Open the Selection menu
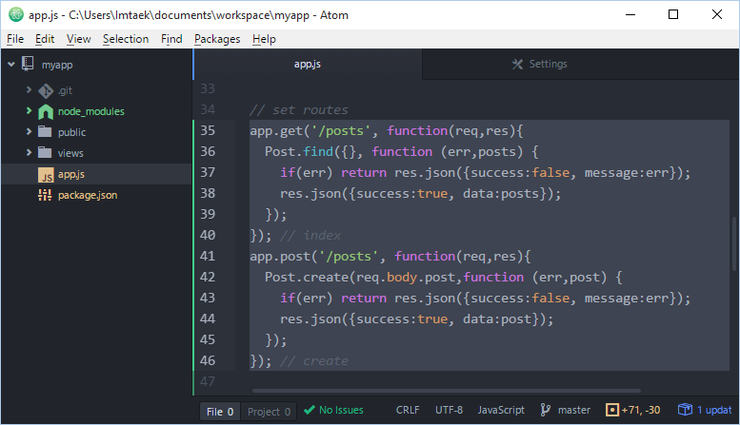740x425 pixels. click(126, 39)
